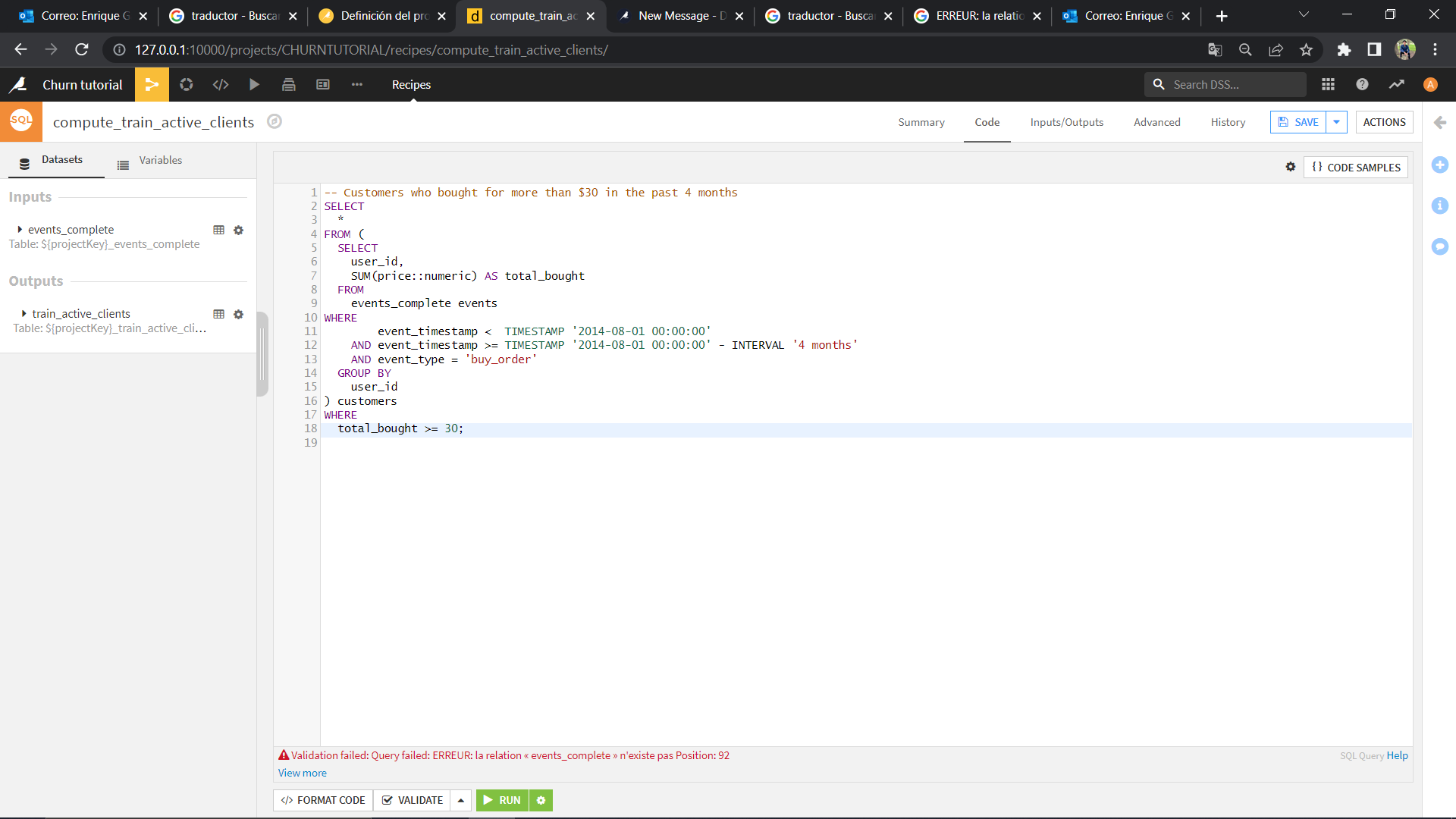Open the applications grid icon
Screen dimensions: 1456x819
pyautogui.click(x=1328, y=85)
